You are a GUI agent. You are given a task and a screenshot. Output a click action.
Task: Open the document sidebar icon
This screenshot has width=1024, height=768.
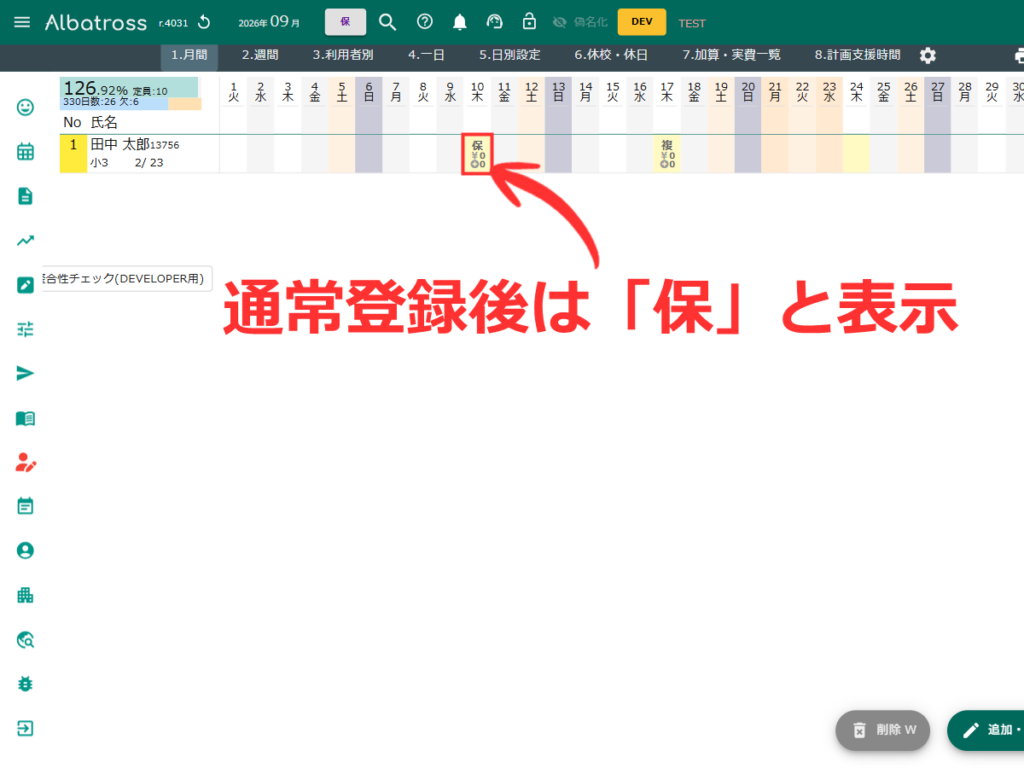[x=25, y=196]
